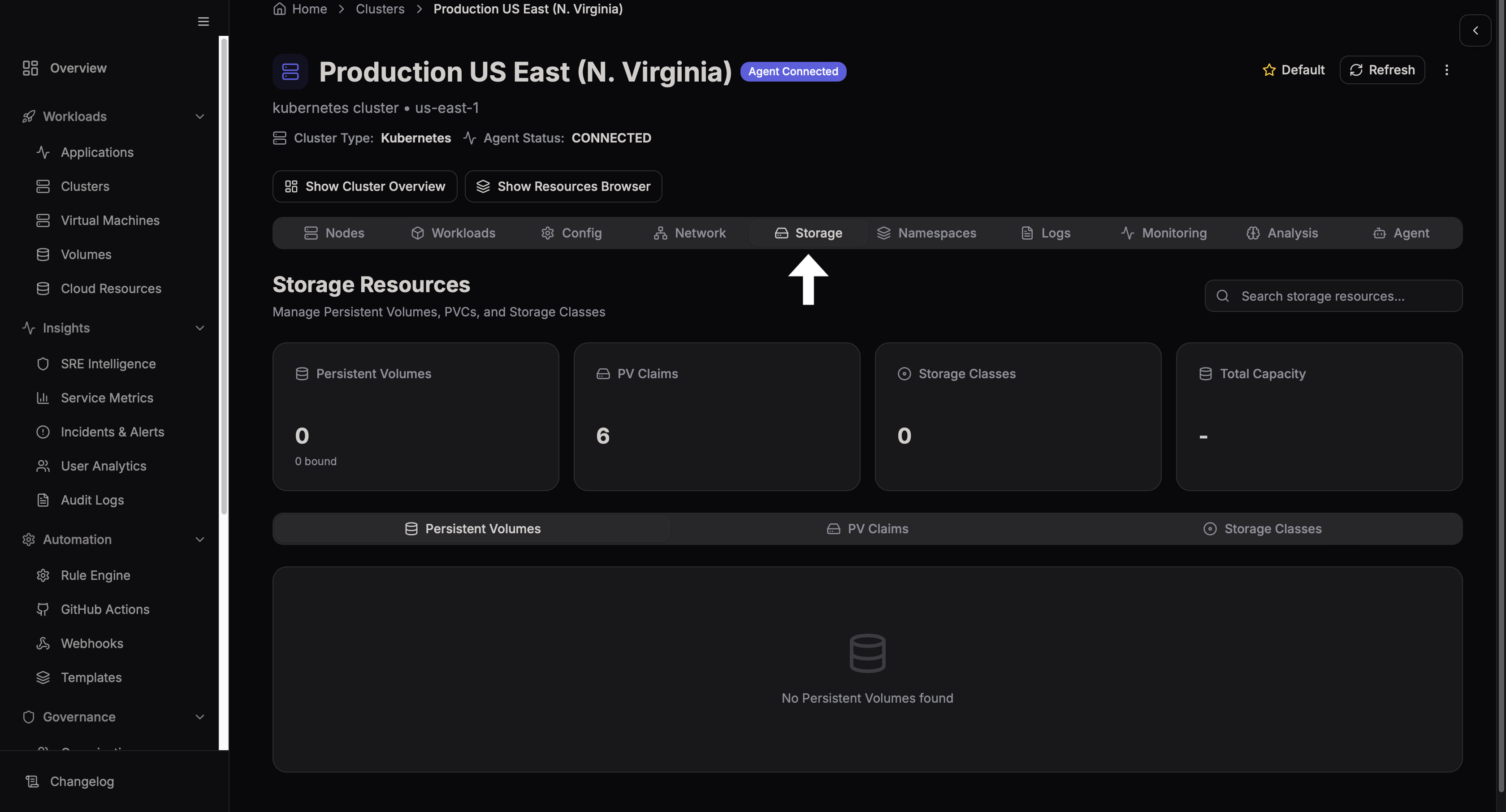Switch to the Monitoring tab
Image resolution: width=1506 pixels, height=812 pixels.
pos(1164,233)
